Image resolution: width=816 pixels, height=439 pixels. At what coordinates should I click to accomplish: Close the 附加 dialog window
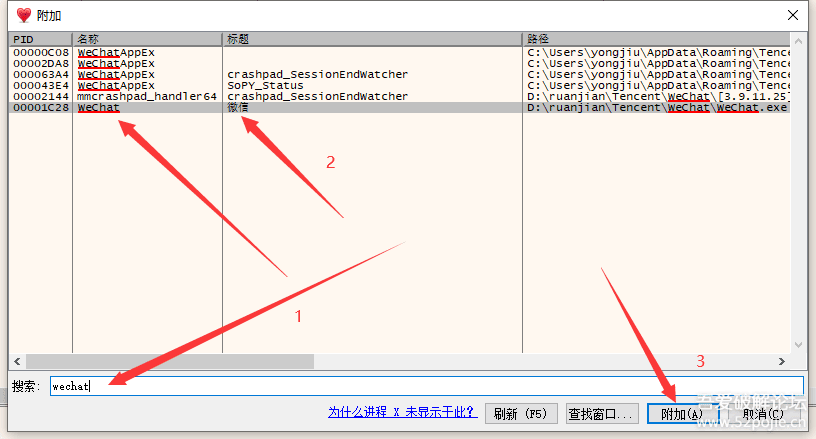click(x=793, y=15)
